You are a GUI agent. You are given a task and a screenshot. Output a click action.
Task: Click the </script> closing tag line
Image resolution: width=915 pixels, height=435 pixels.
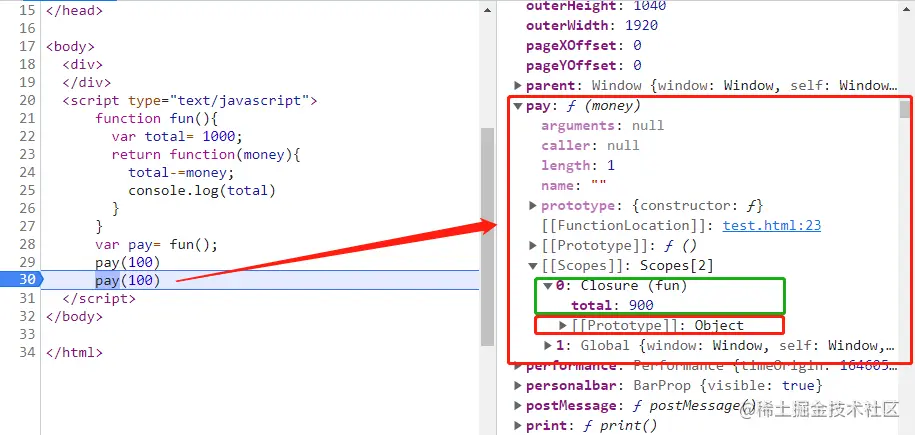pyautogui.click(x=99, y=298)
